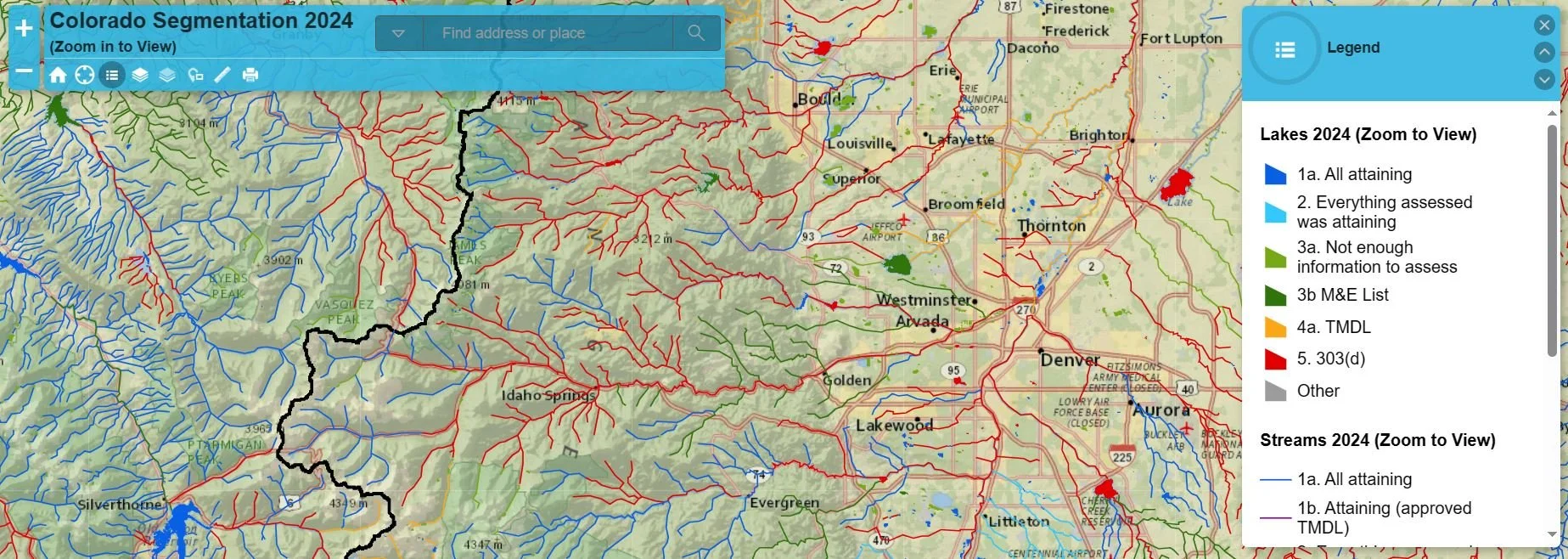Click the Lakes 2024 (Zoom to View) heading
Screen dimensions: 1568x559
tap(1368, 134)
